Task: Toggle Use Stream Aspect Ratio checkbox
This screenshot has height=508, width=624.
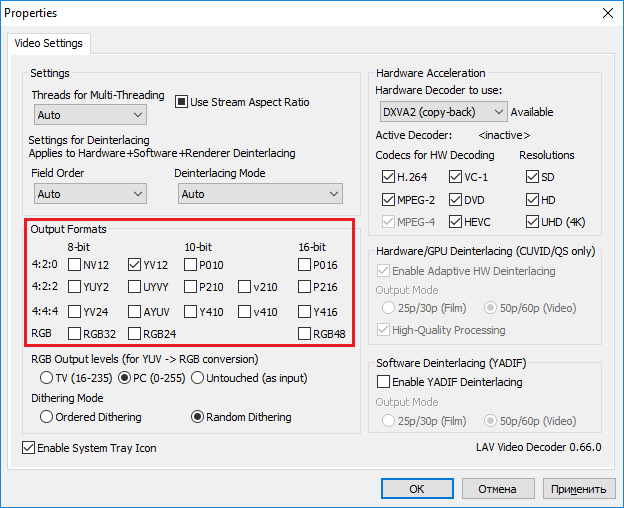Action: (182, 101)
